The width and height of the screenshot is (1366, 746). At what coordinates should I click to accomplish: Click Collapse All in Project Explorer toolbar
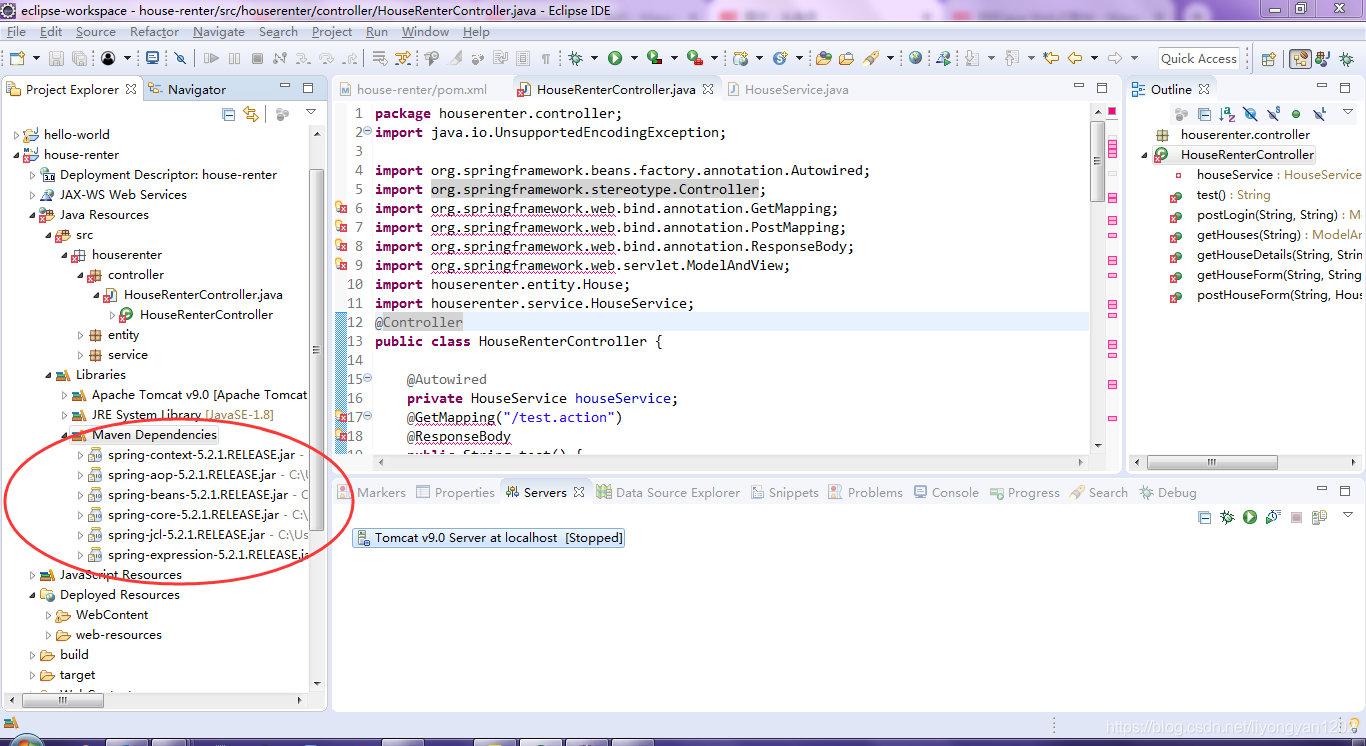click(229, 114)
